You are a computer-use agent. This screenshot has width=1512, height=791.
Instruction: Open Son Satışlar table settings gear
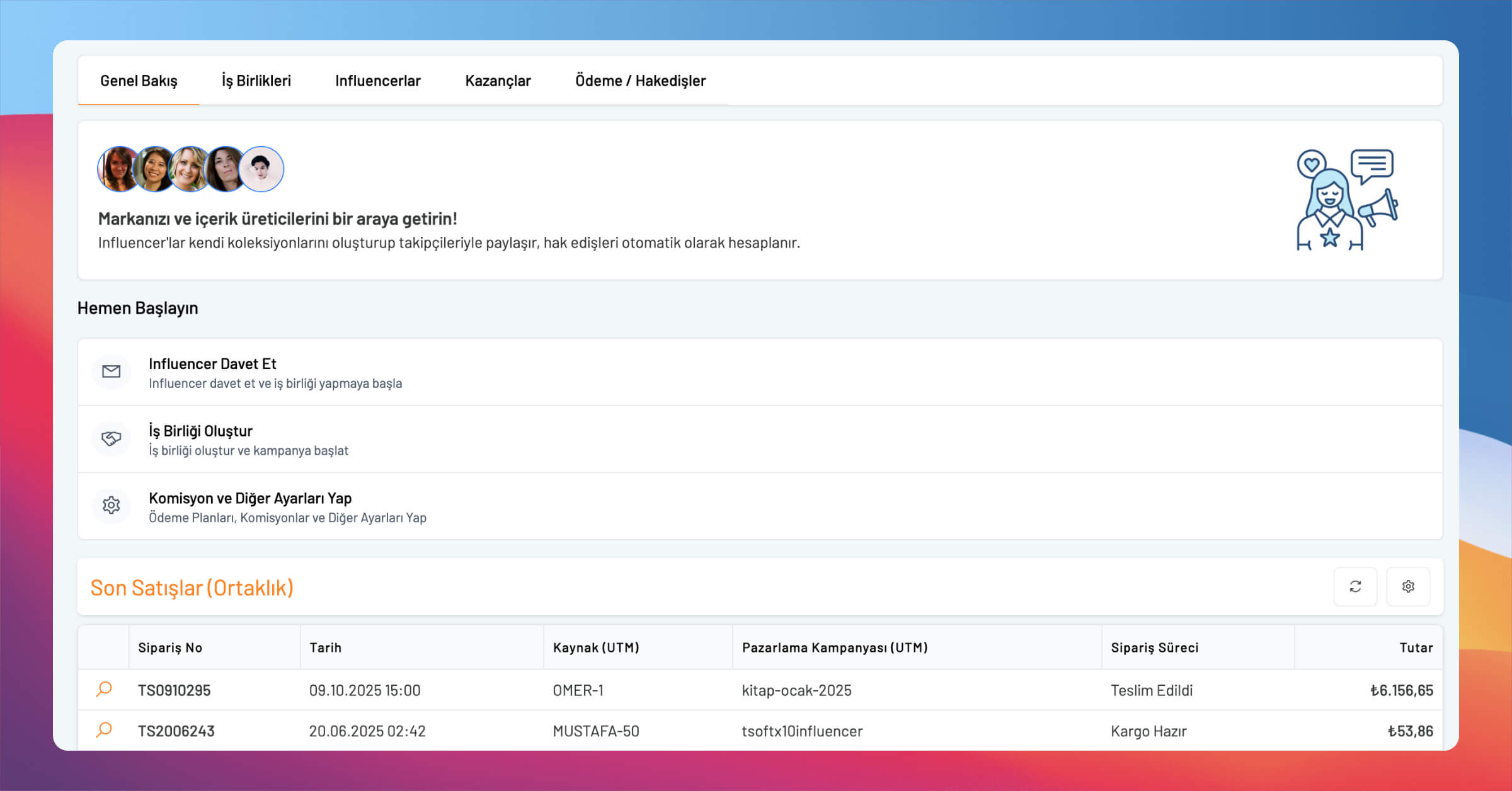(x=1408, y=587)
